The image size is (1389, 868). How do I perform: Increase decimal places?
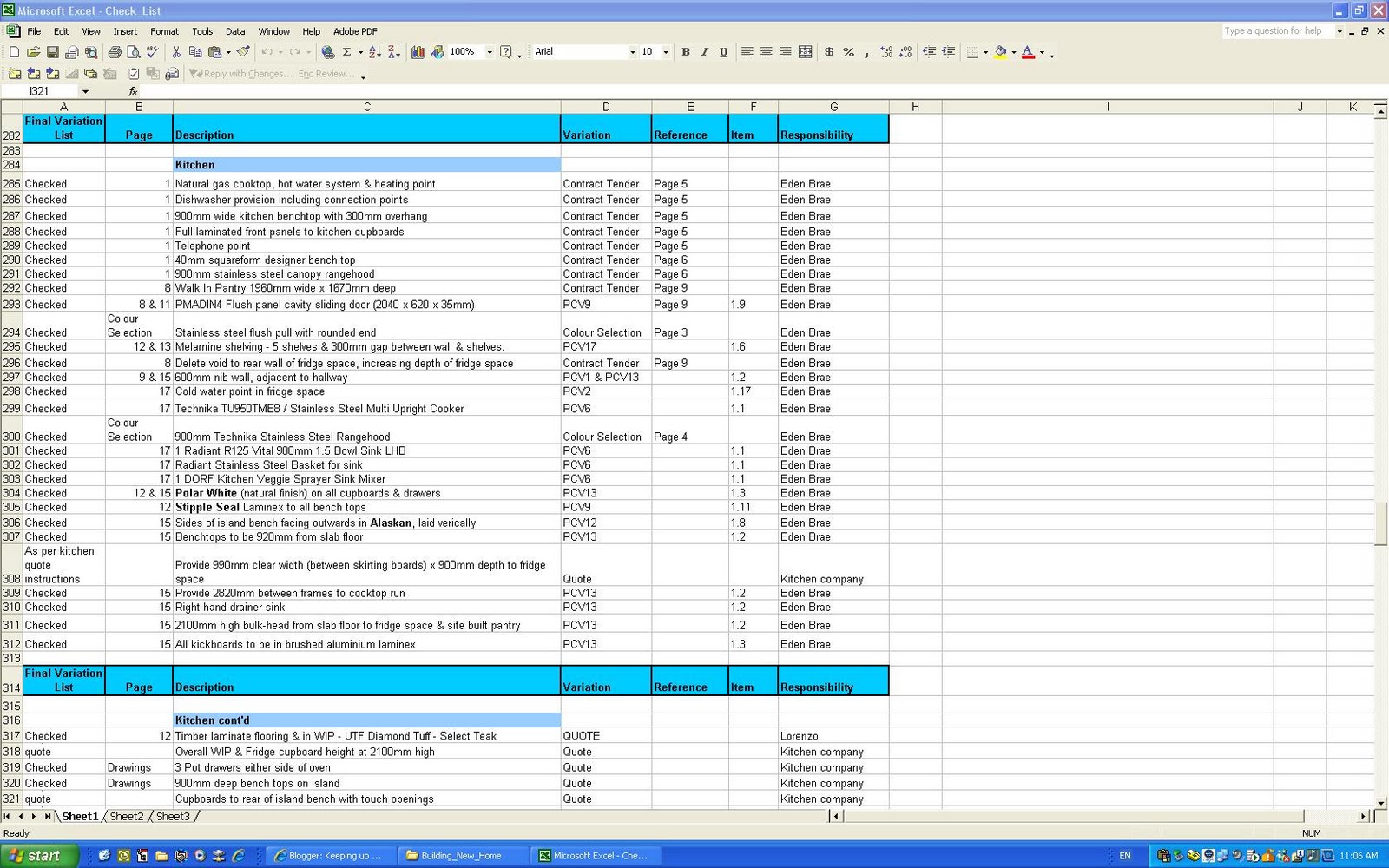(x=886, y=52)
